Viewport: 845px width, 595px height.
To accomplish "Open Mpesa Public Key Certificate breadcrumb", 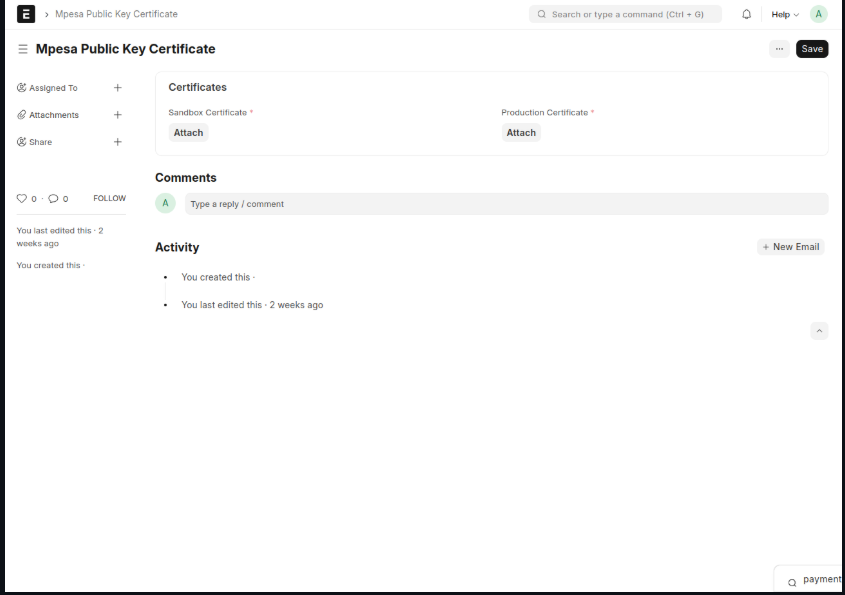I will 116,14.
